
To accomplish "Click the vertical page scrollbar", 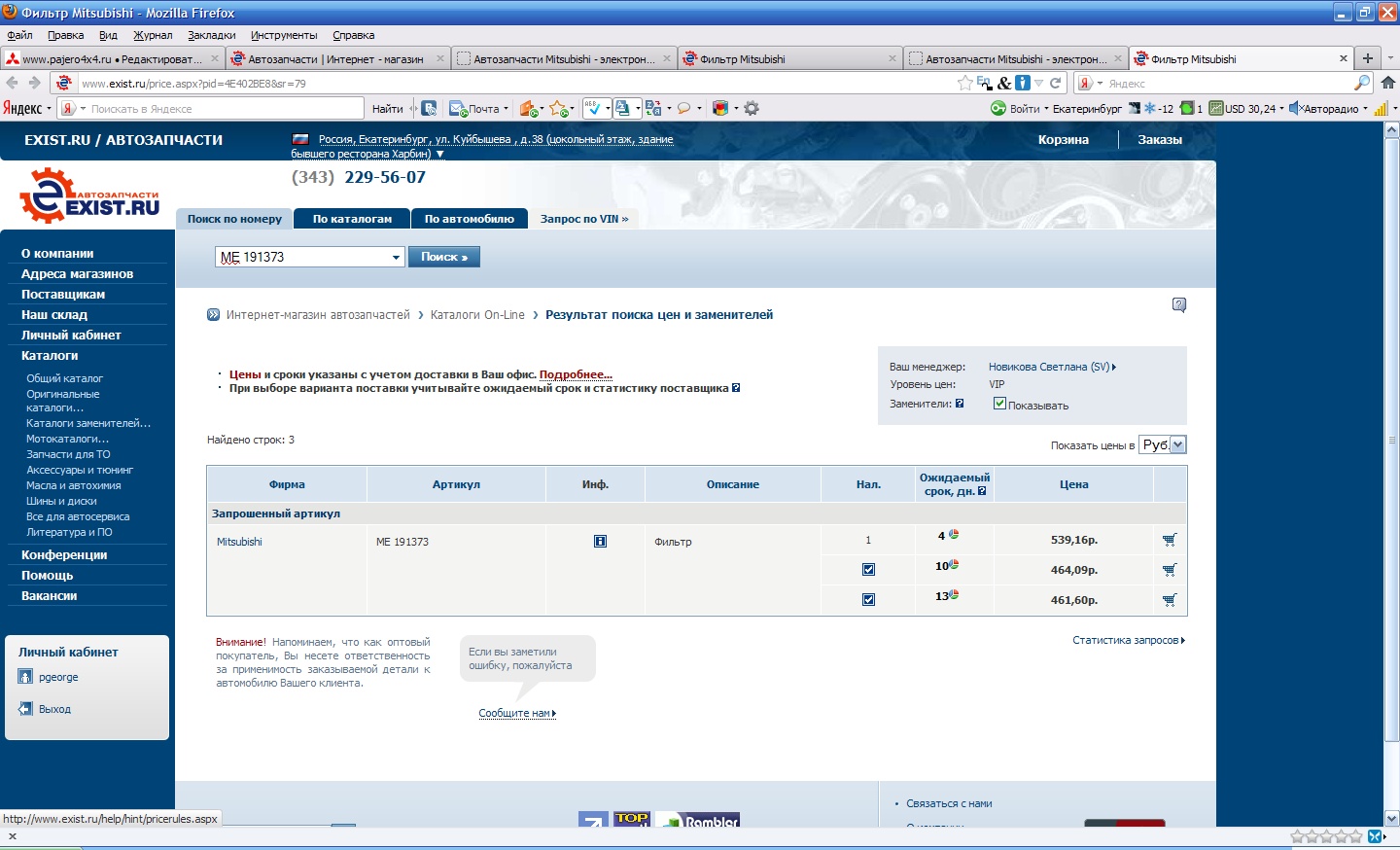I will [1391, 438].
